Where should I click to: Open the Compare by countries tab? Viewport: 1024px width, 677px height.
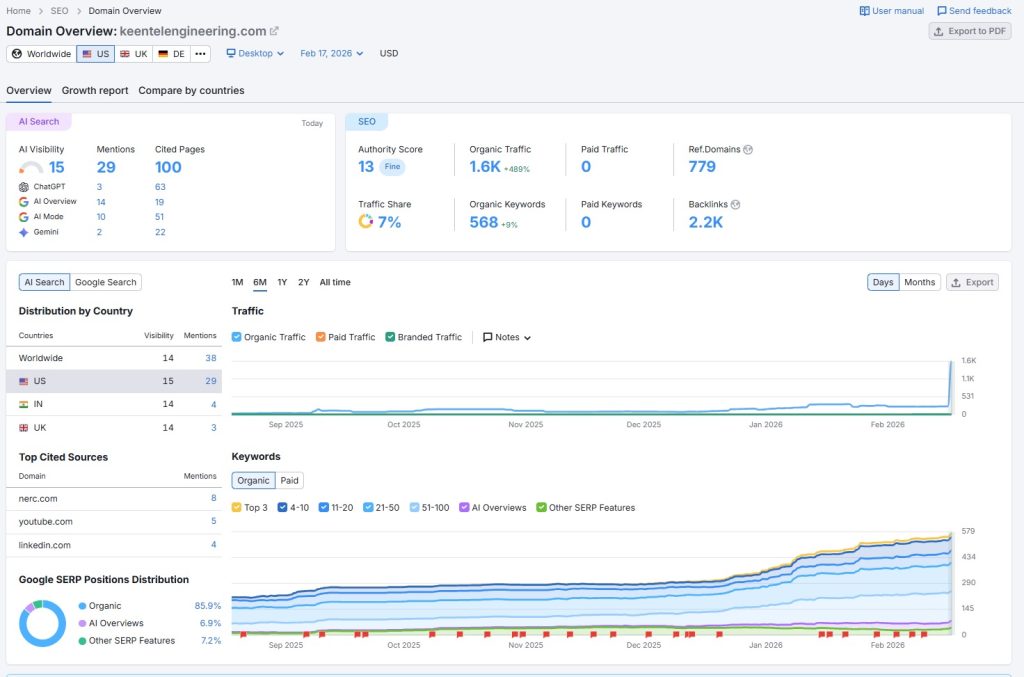click(191, 90)
